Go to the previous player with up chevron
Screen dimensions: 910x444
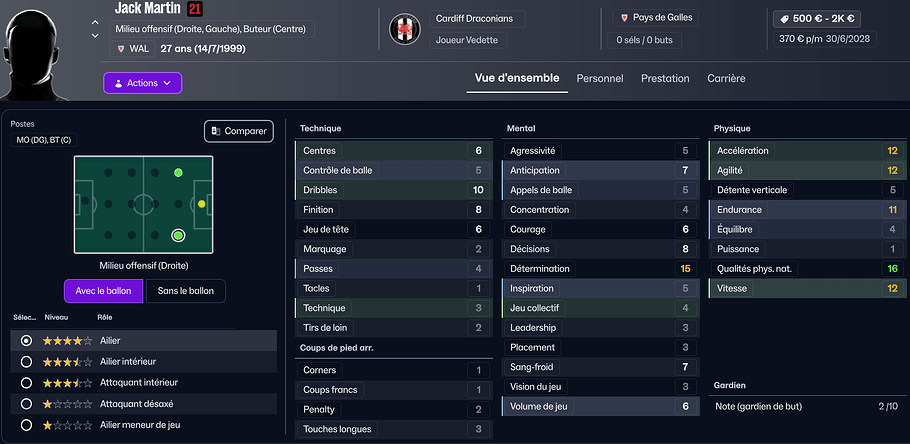[x=95, y=22]
